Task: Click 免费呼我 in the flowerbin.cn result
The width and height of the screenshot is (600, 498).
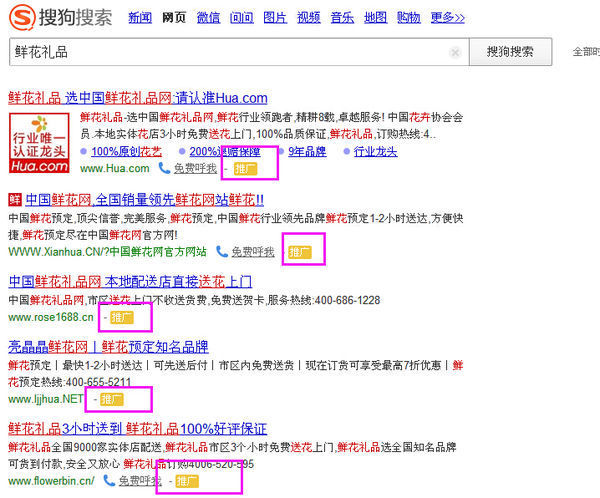Action: click(x=140, y=481)
